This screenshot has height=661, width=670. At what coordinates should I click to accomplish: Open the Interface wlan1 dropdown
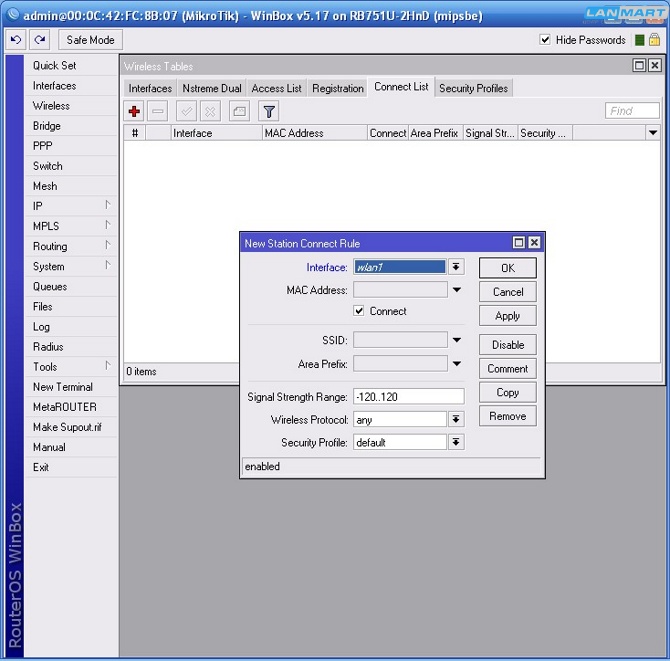(x=456, y=267)
